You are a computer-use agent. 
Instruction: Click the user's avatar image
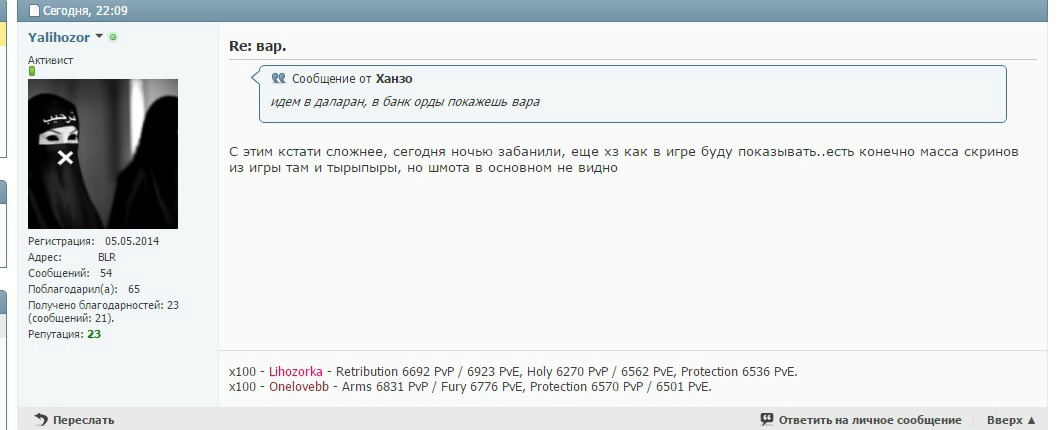pyautogui.click(x=103, y=154)
